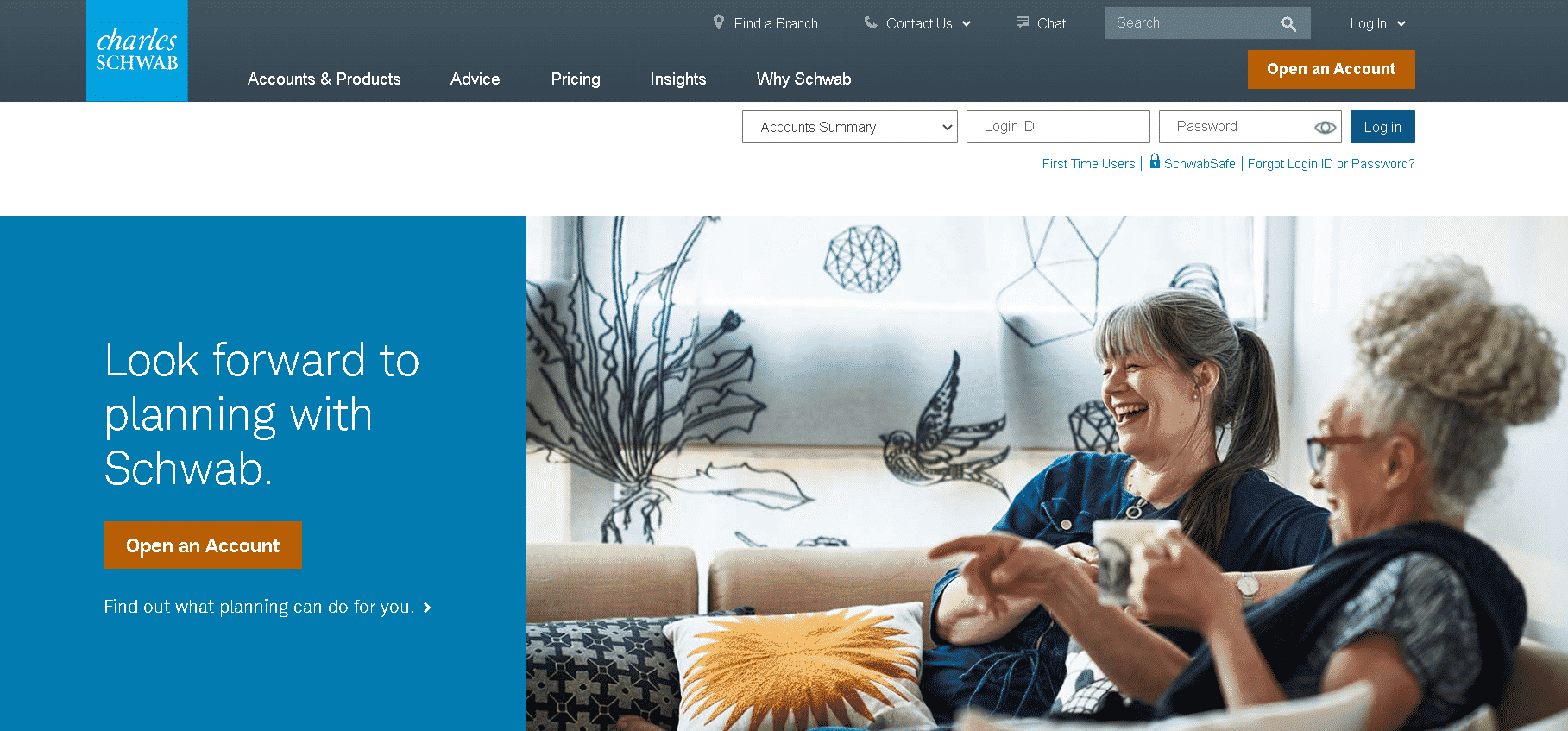The width and height of the screenshot is (1568, 731).
Task: Click the Find a Branch location pin icon
Action: point(719,22)
